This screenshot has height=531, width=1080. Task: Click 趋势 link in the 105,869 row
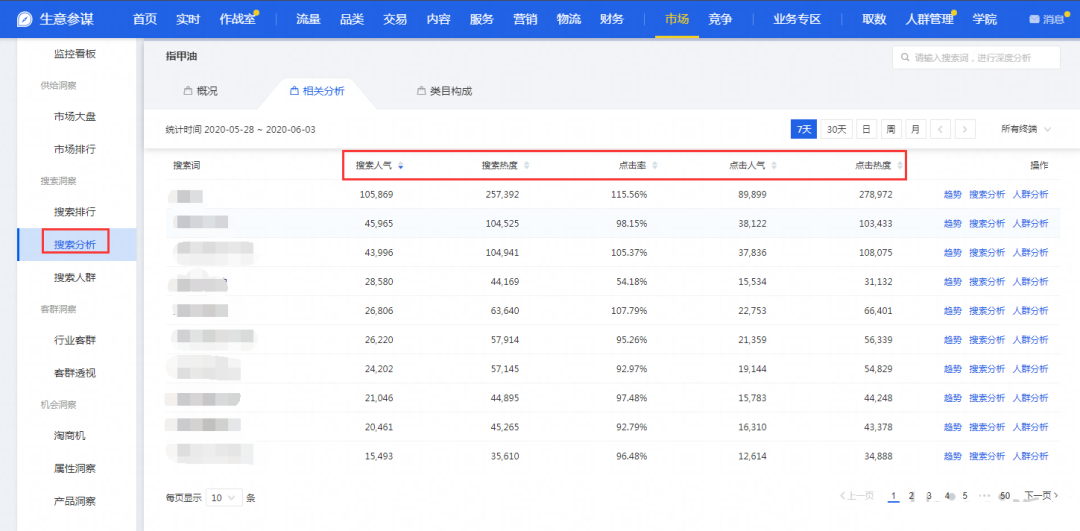(x=953, y=195)
